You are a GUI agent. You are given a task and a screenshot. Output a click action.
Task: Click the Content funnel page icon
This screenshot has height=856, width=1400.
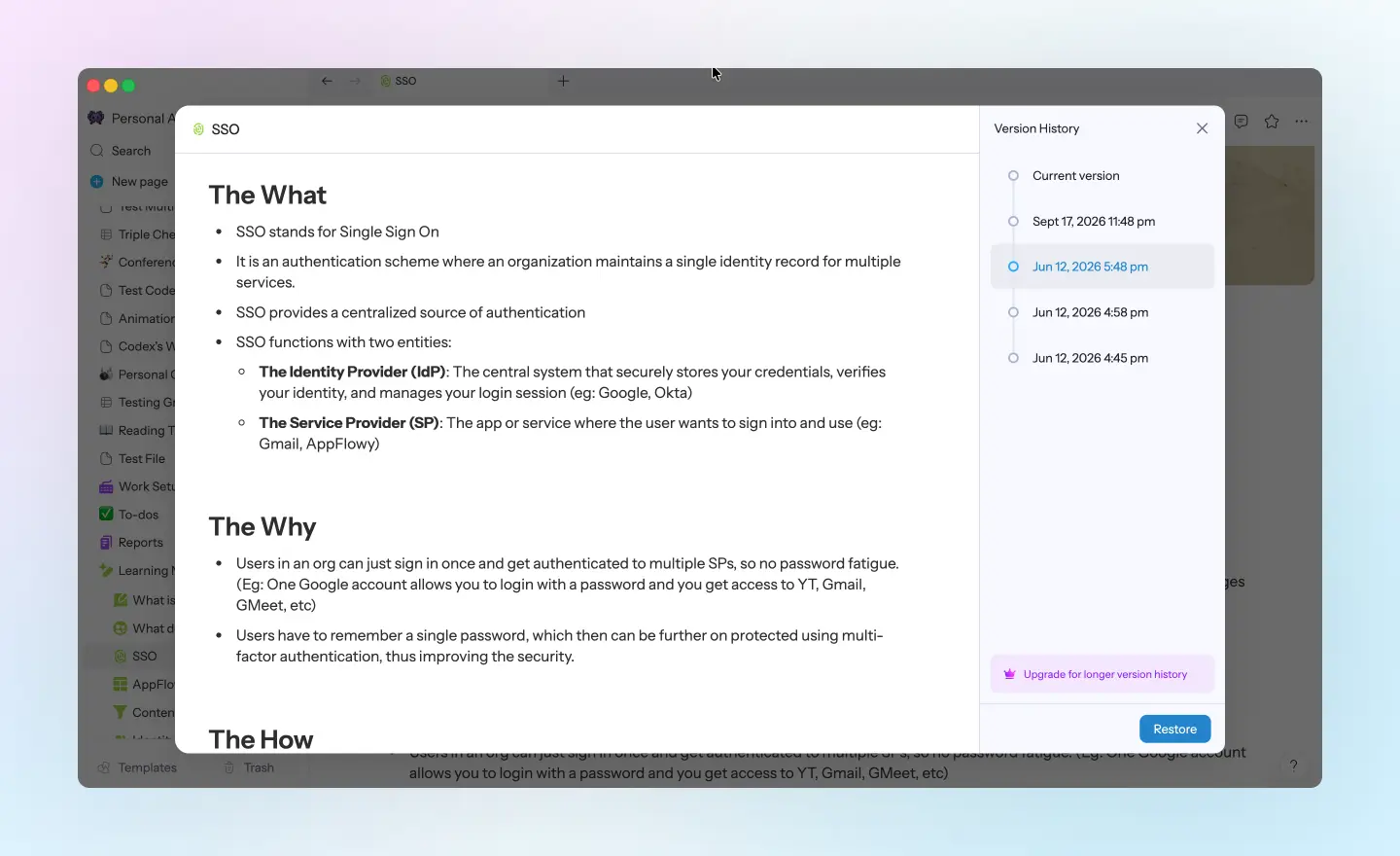[121, 713]
